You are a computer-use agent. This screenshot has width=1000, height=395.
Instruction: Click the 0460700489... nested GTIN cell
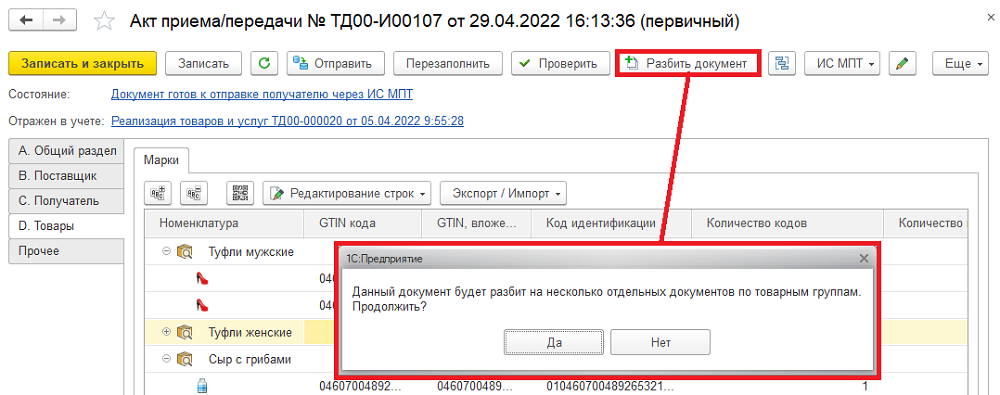click(x=474, y=386)
